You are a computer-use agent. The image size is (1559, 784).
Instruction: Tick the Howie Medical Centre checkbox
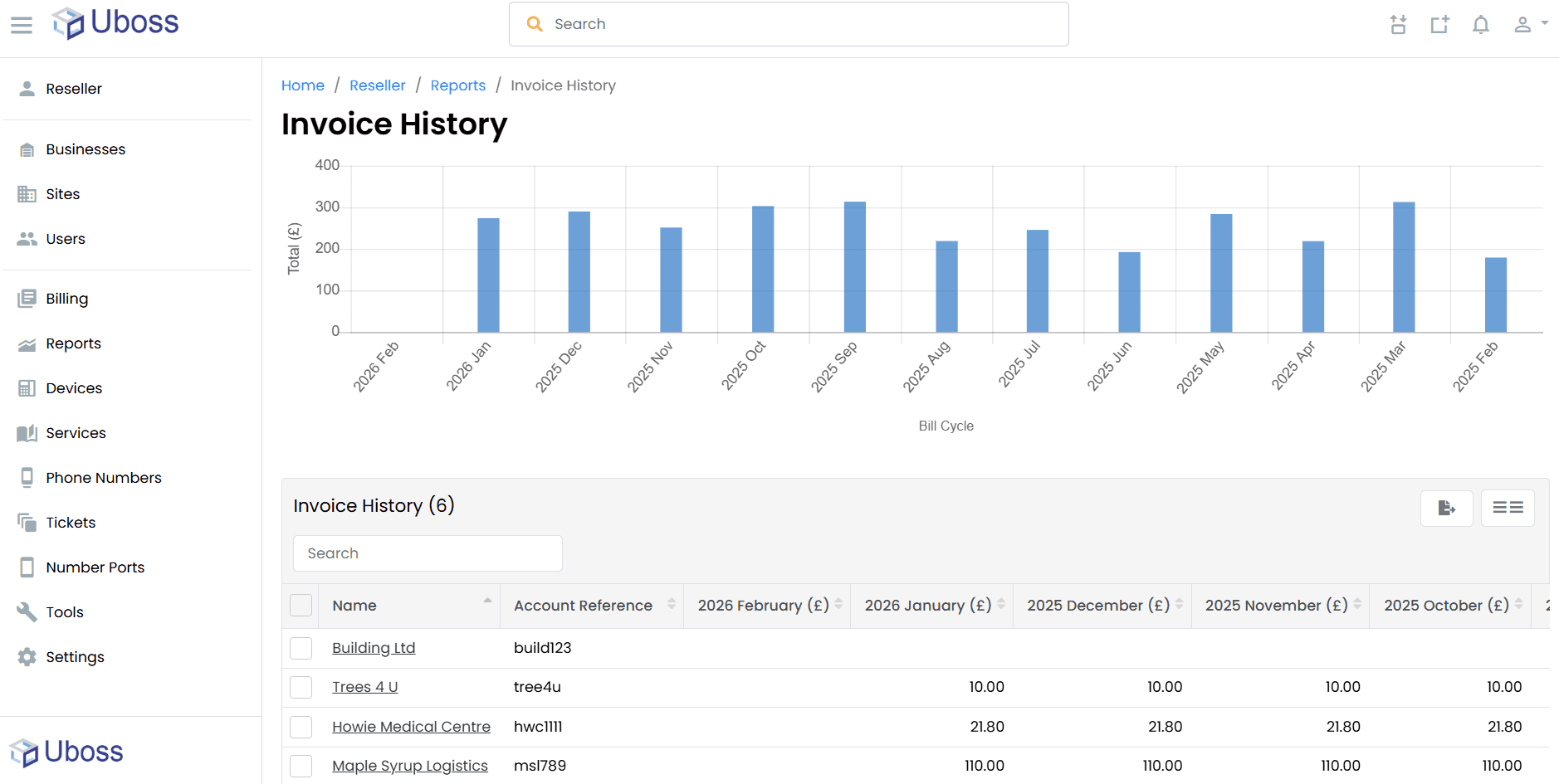301,727
